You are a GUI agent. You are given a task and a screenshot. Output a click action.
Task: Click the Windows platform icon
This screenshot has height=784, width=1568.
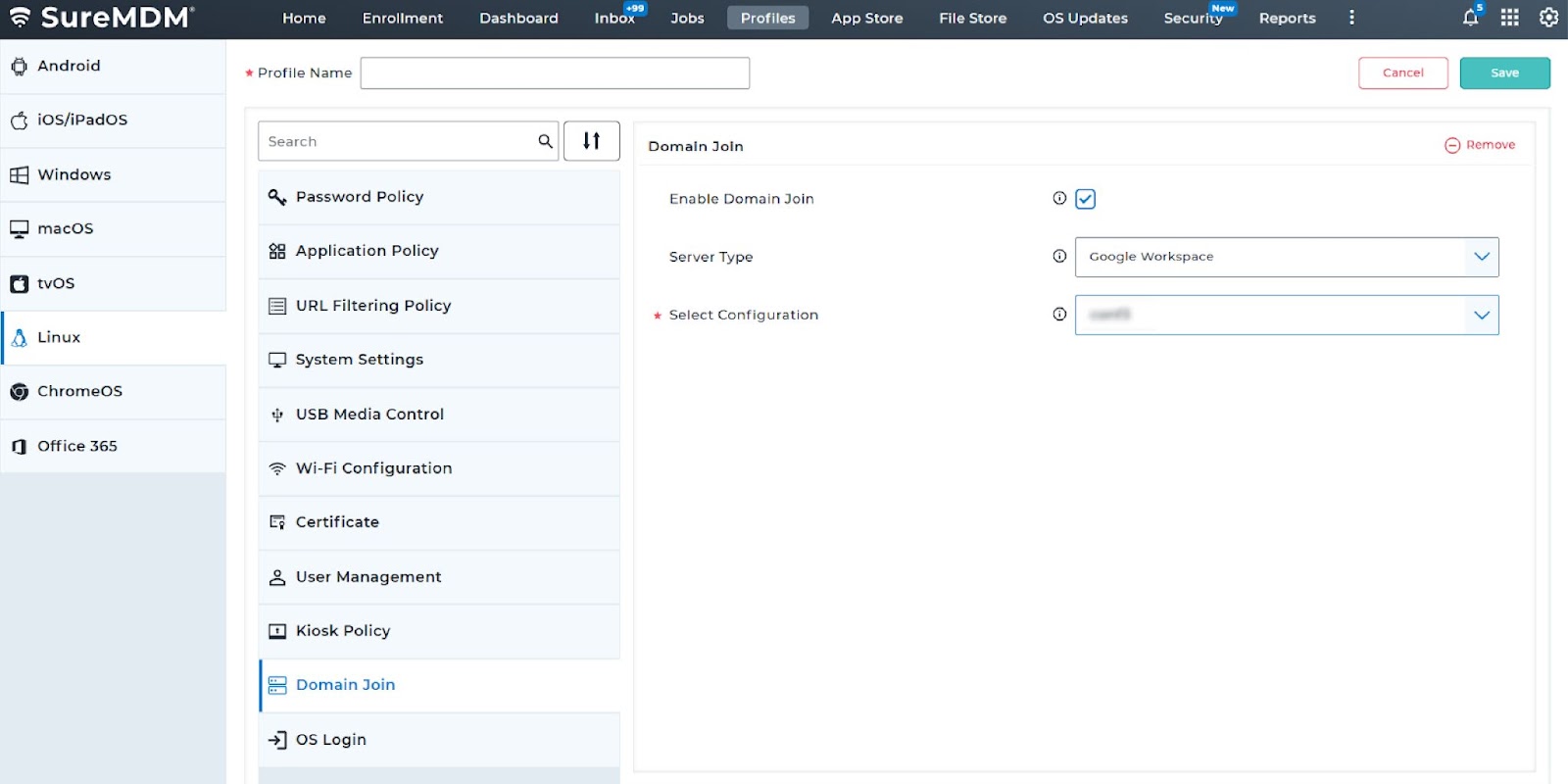pos(19,174)
